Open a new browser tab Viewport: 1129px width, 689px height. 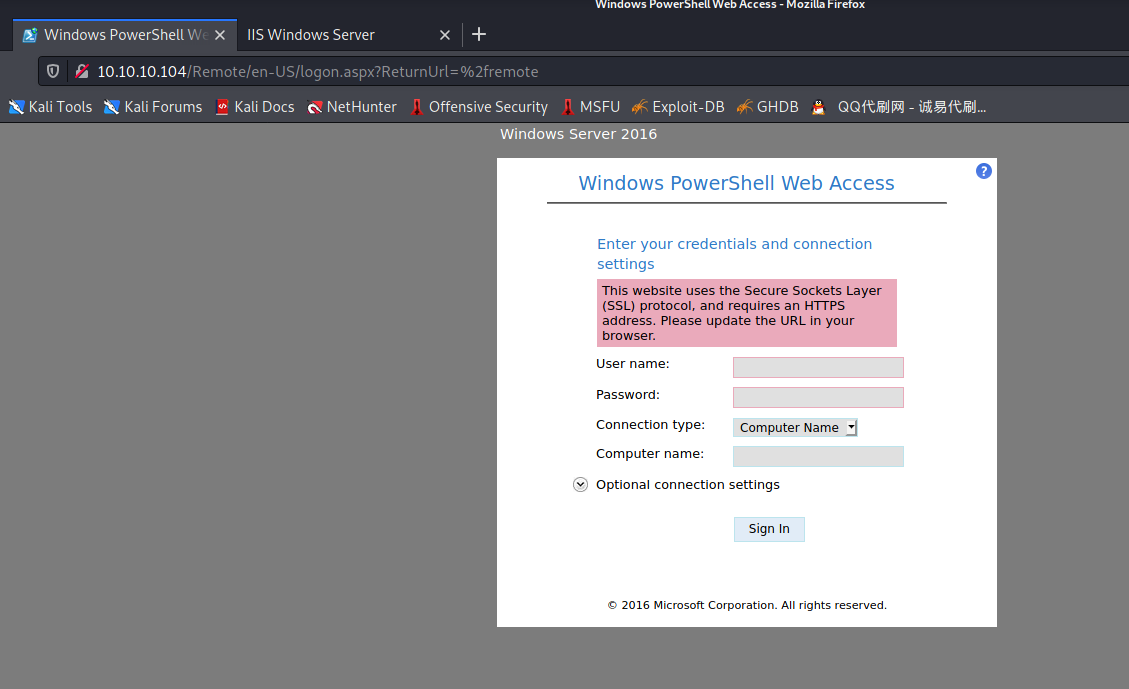479,35
